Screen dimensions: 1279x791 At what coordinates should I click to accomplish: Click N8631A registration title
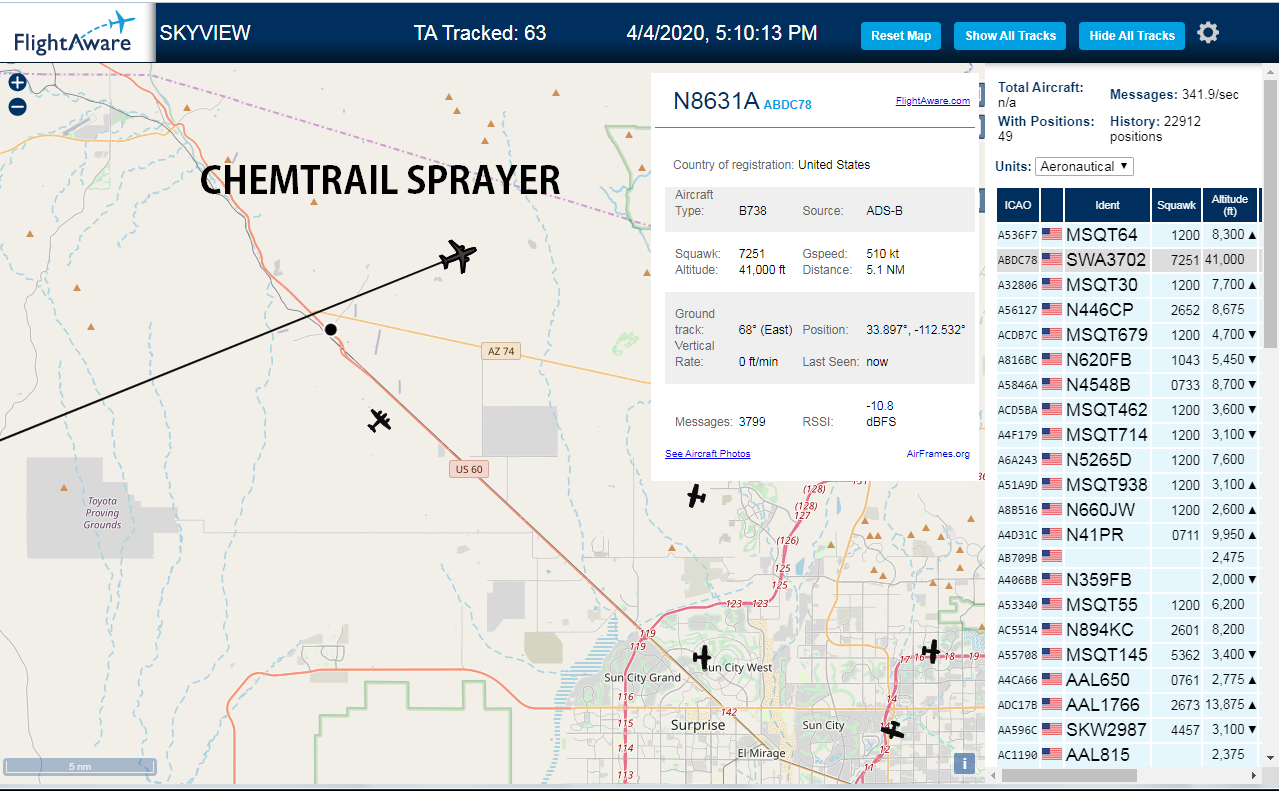tap(716, 101)
